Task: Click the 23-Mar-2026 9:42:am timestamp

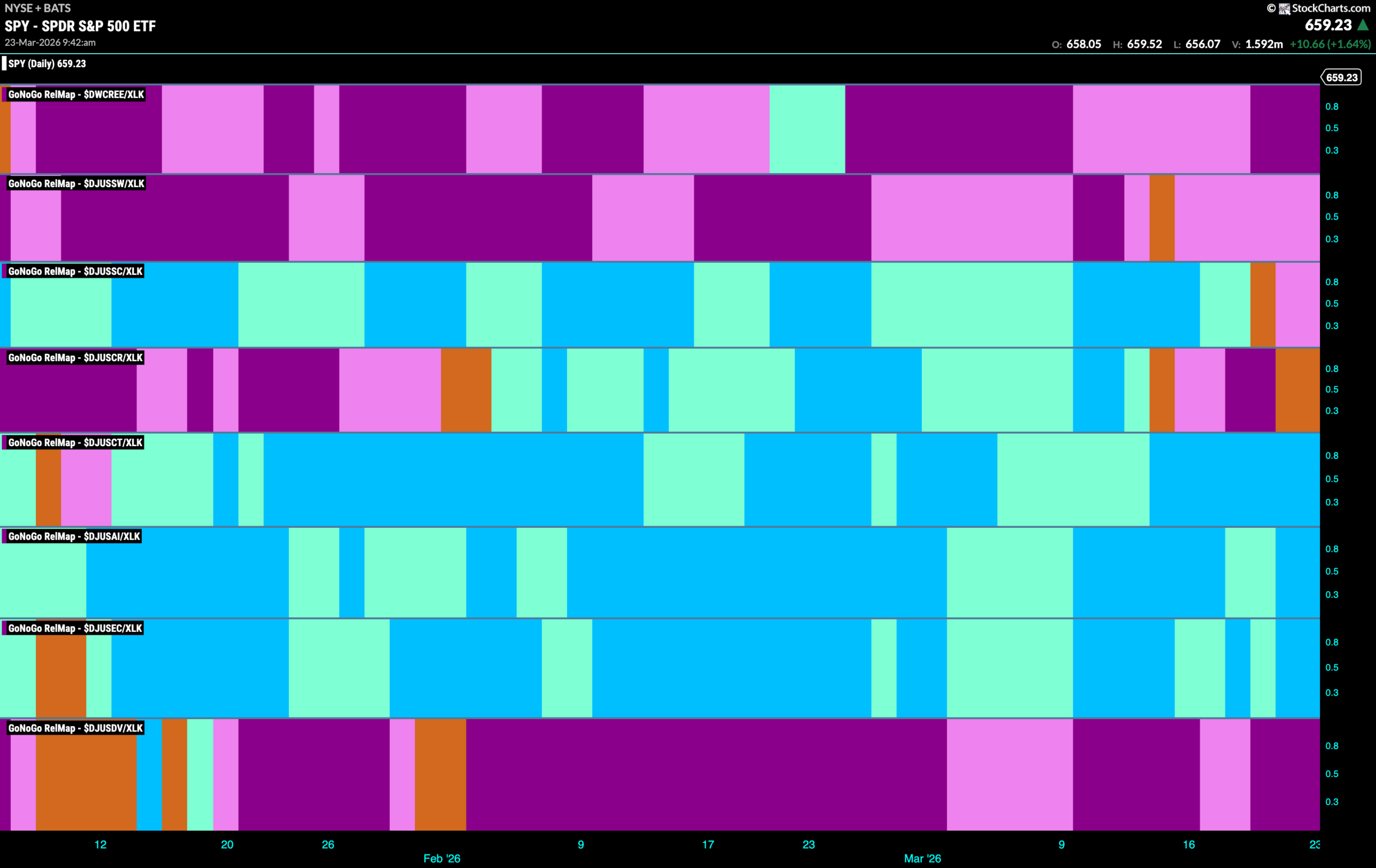Action: pyautogui.click(x=51, y=43)
